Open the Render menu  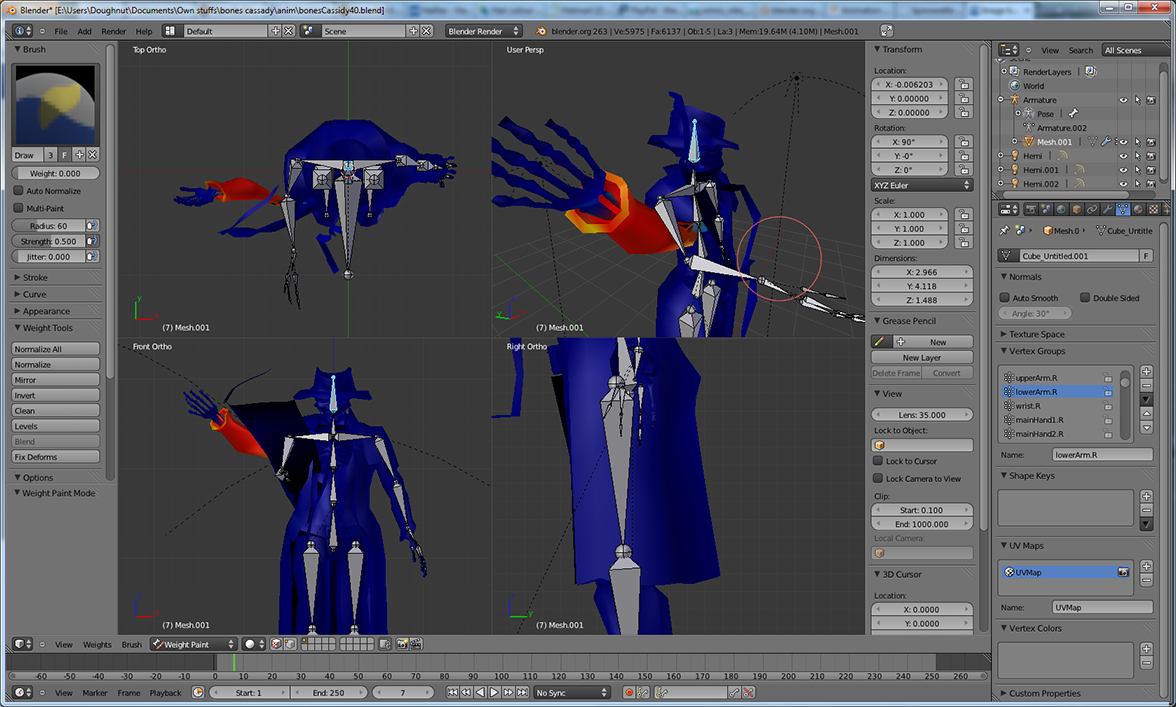(113, 31)
